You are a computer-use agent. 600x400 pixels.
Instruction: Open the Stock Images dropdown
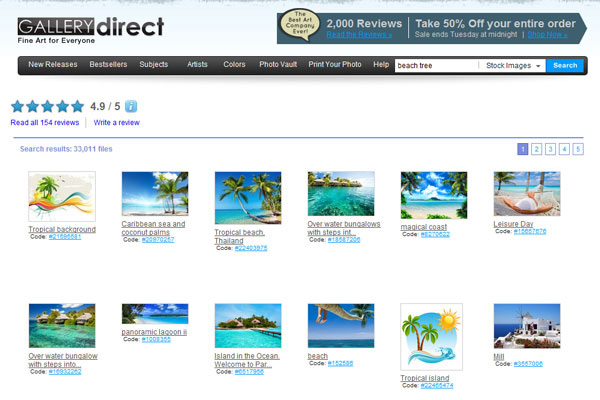[x=513, y=65]
